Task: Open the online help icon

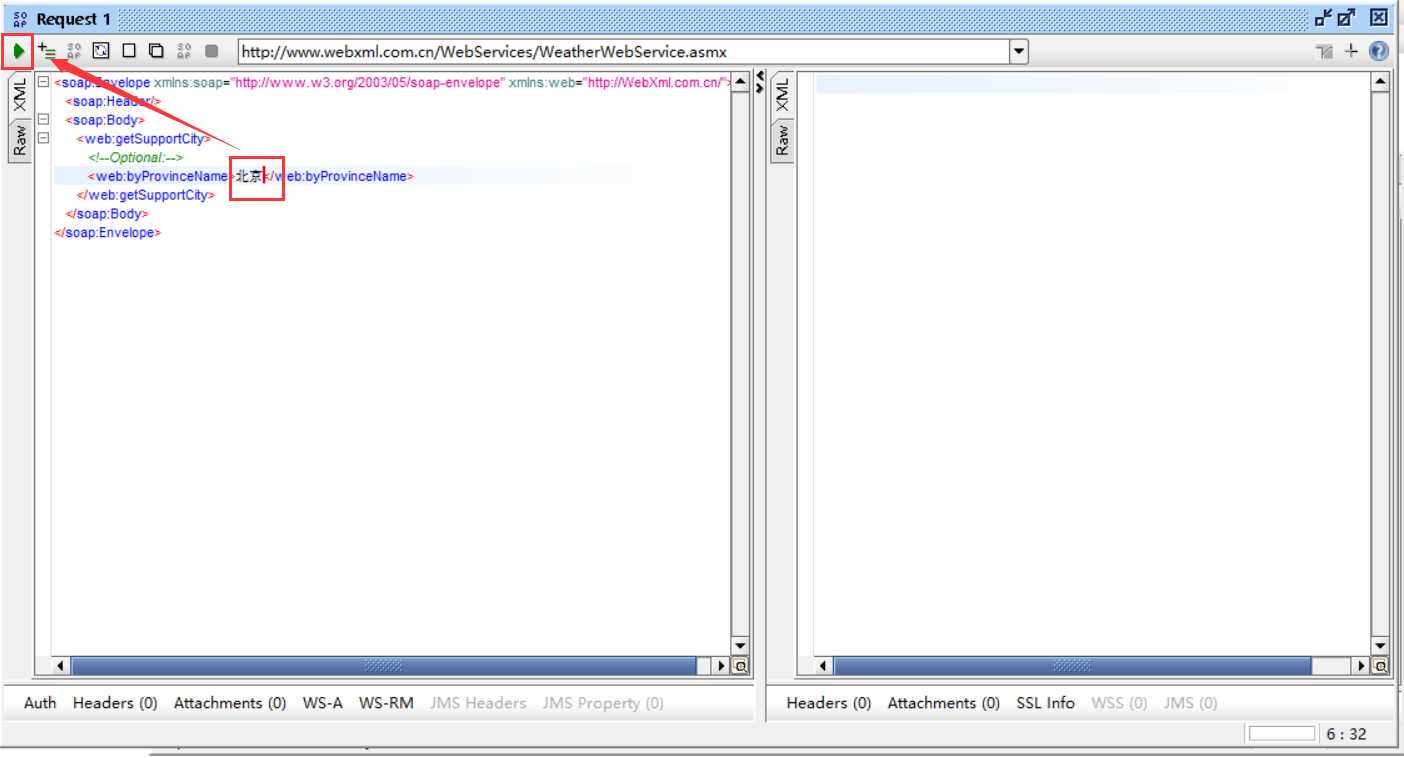Action: pyautogui.click(x=1378, y=51)
